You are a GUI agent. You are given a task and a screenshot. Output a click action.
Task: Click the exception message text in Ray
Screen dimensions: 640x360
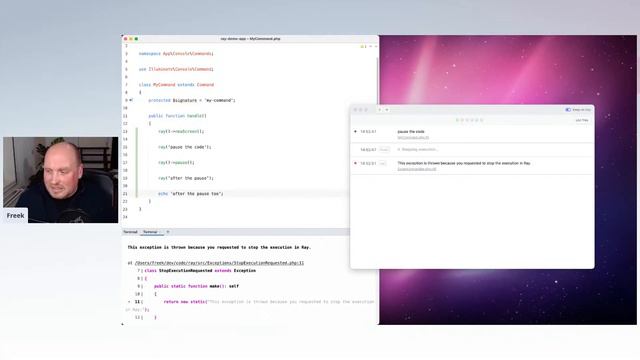point(464,163)
